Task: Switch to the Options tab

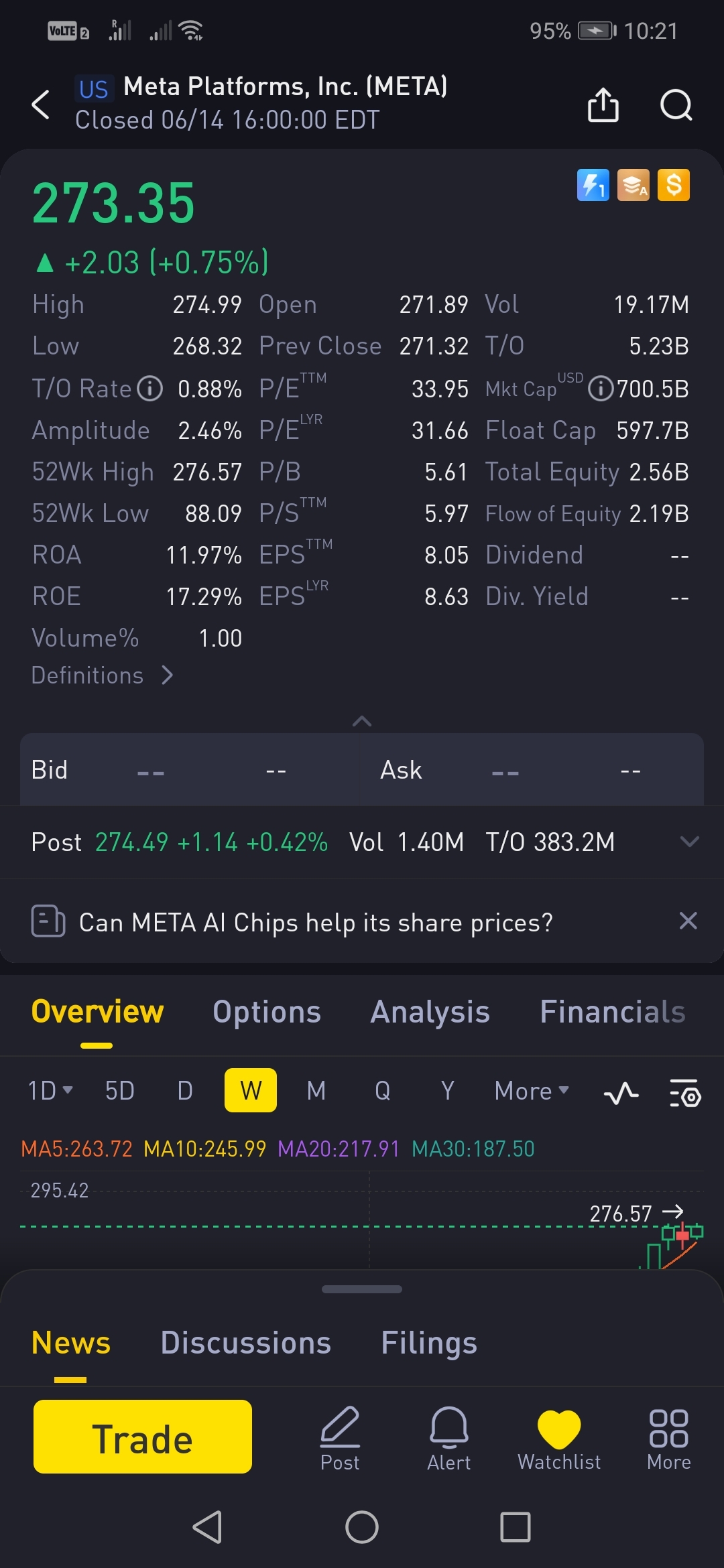Action: coord(267,1012)
